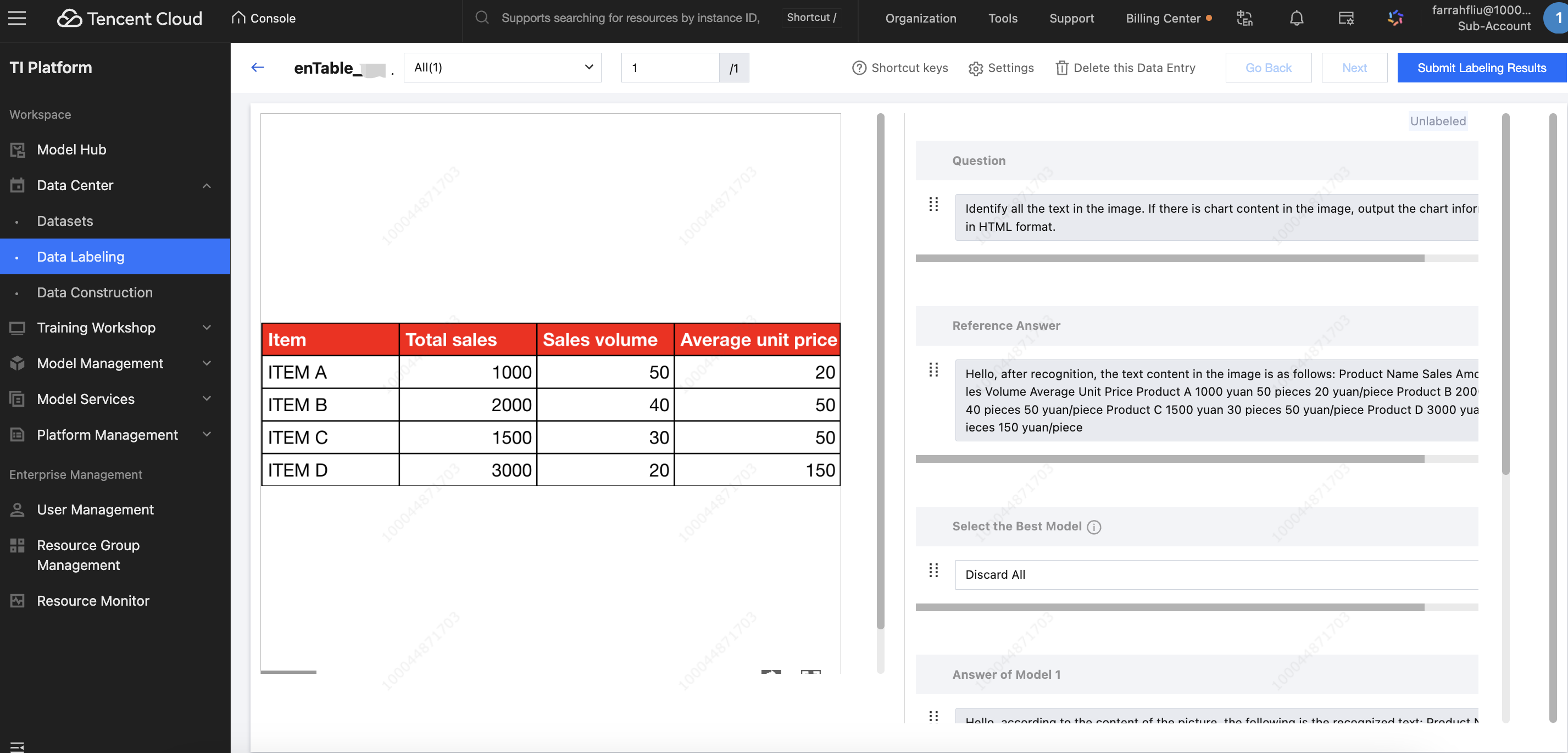Click the Delete this Data Entry trash icon
The width and height of the screenshot is (1568, 753).
click(1061, 68)
